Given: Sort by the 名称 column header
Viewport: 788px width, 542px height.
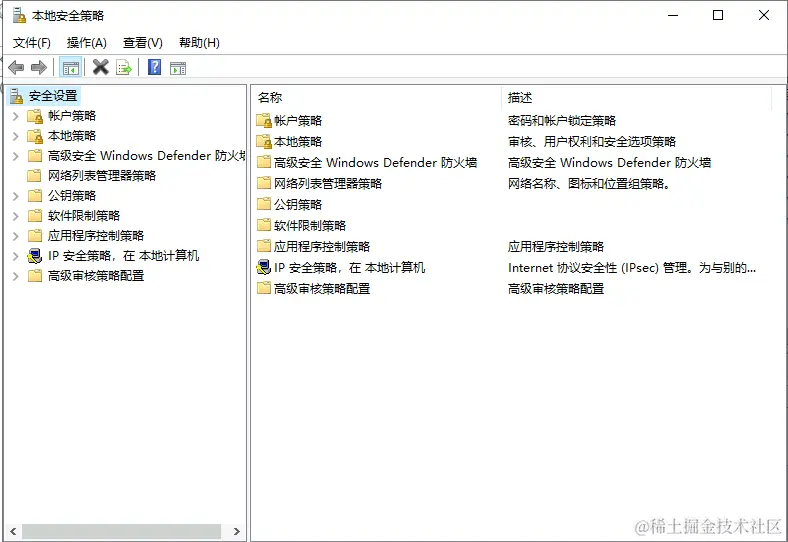Looking at the screenshot, I should [x=376, y=97].
